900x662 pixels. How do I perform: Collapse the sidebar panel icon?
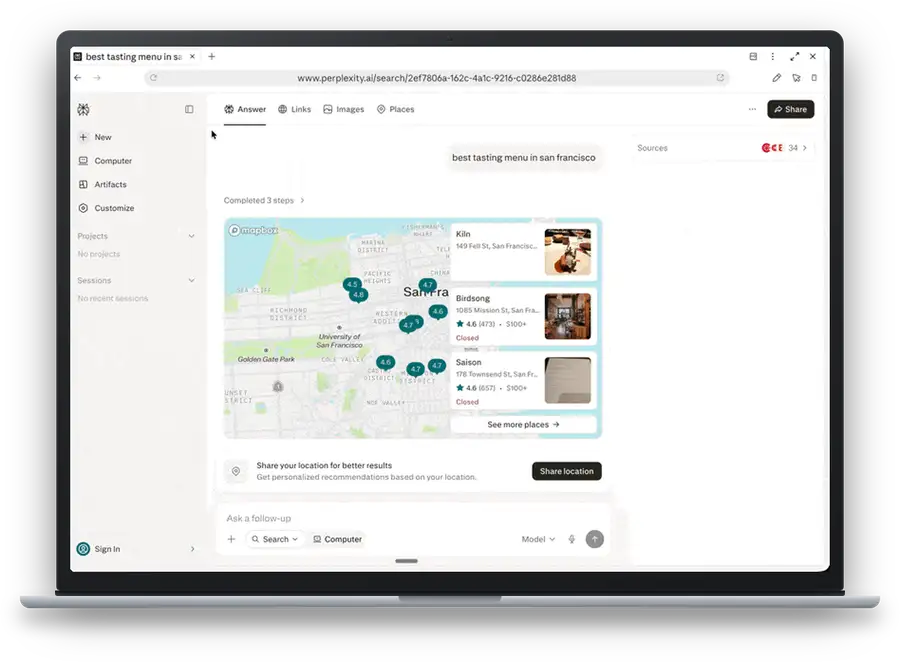click(x=189, y=109)
